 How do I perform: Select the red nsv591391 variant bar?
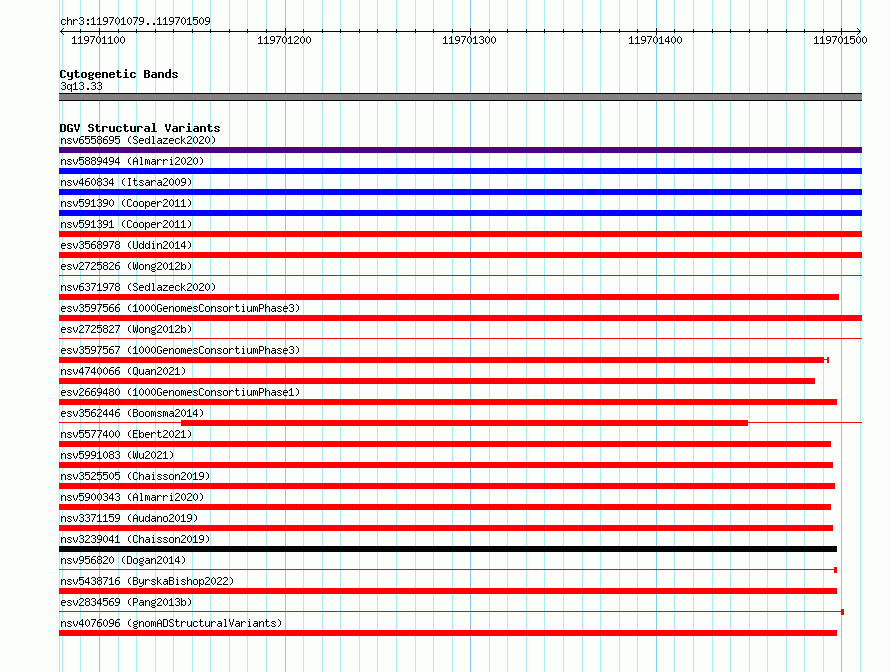460,234
